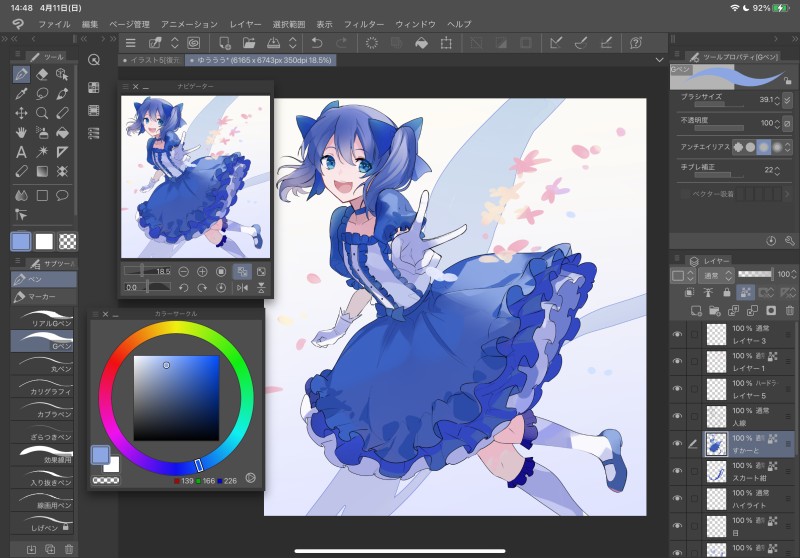Create new raster layer icon
The height and width of the screenshot is (558, 800).
(x=696, y=311)
